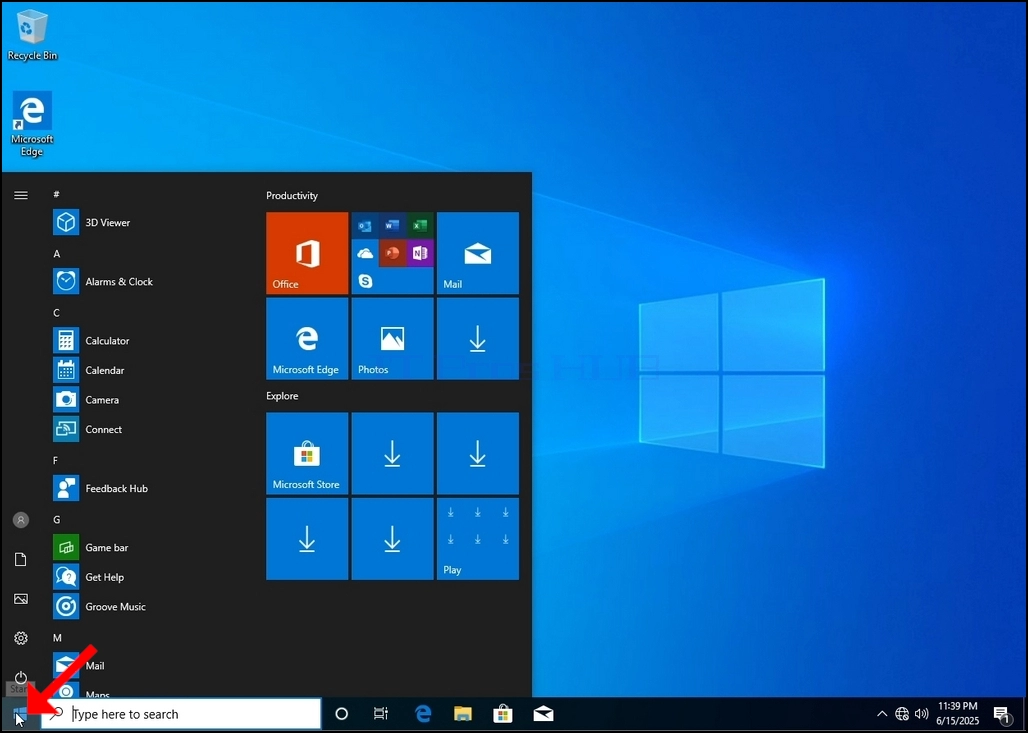Open Settings gear in Start sidebar
This screenshot has width=1028, height=733.
coord(21,638)
